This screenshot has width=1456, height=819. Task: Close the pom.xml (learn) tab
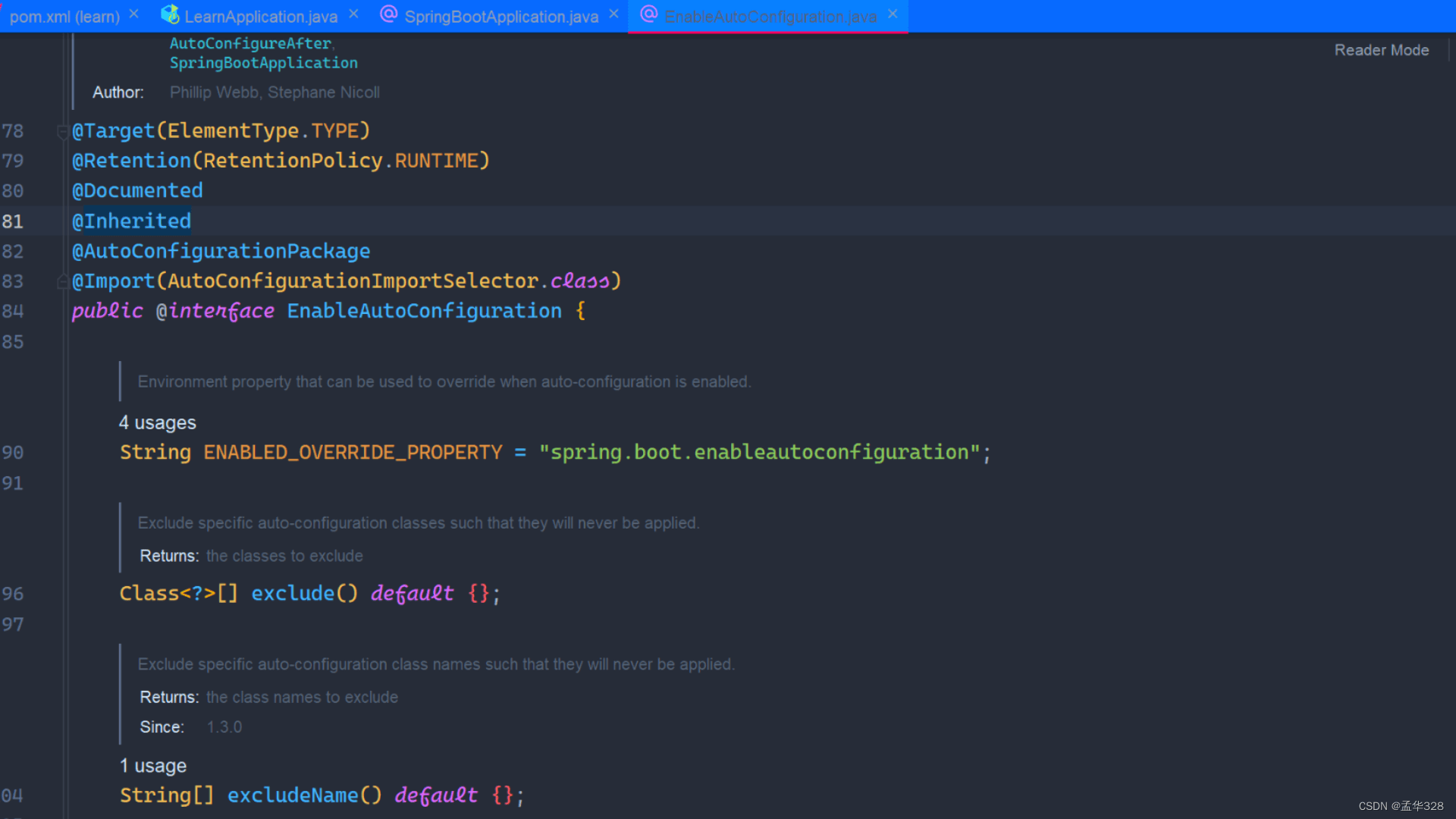coord(134,14)
